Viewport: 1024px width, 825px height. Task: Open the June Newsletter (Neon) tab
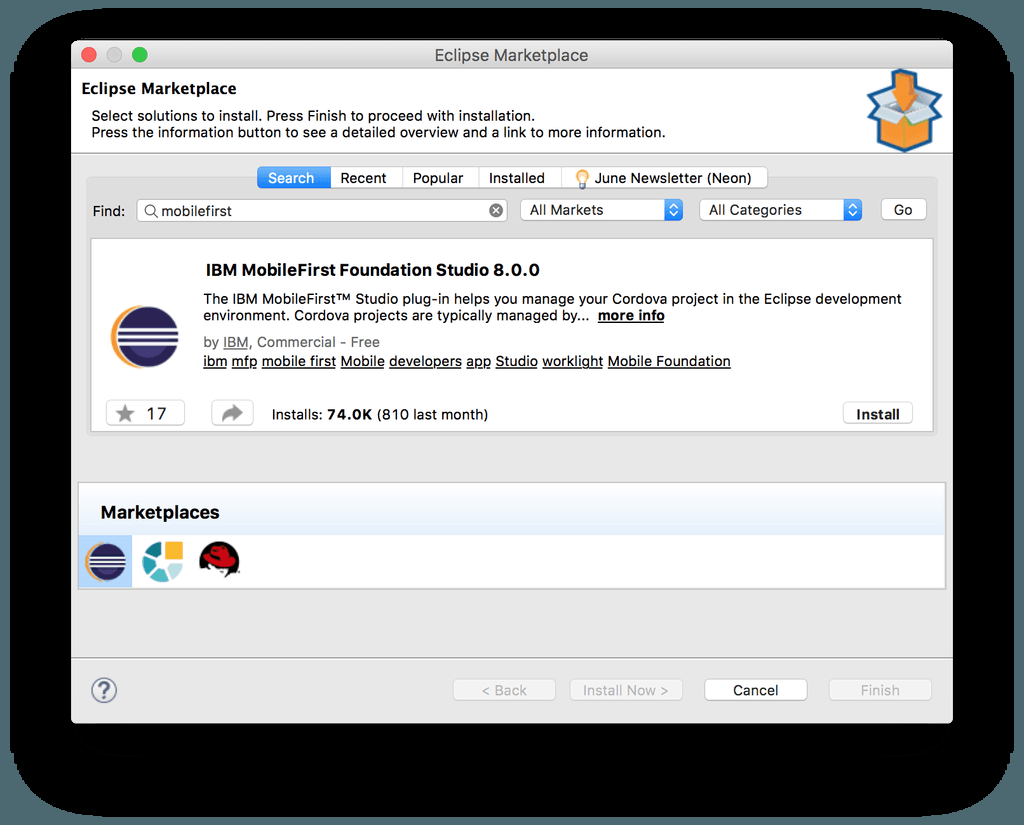pyautogui.click(x=664, y=178)
